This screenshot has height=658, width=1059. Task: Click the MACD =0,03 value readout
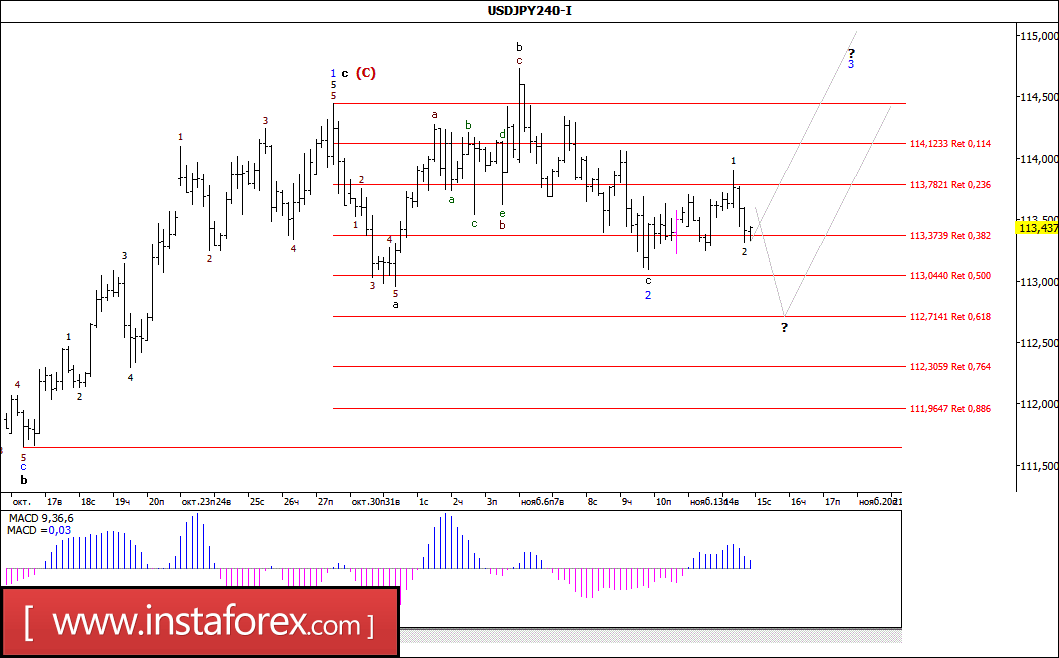(38, 530)
